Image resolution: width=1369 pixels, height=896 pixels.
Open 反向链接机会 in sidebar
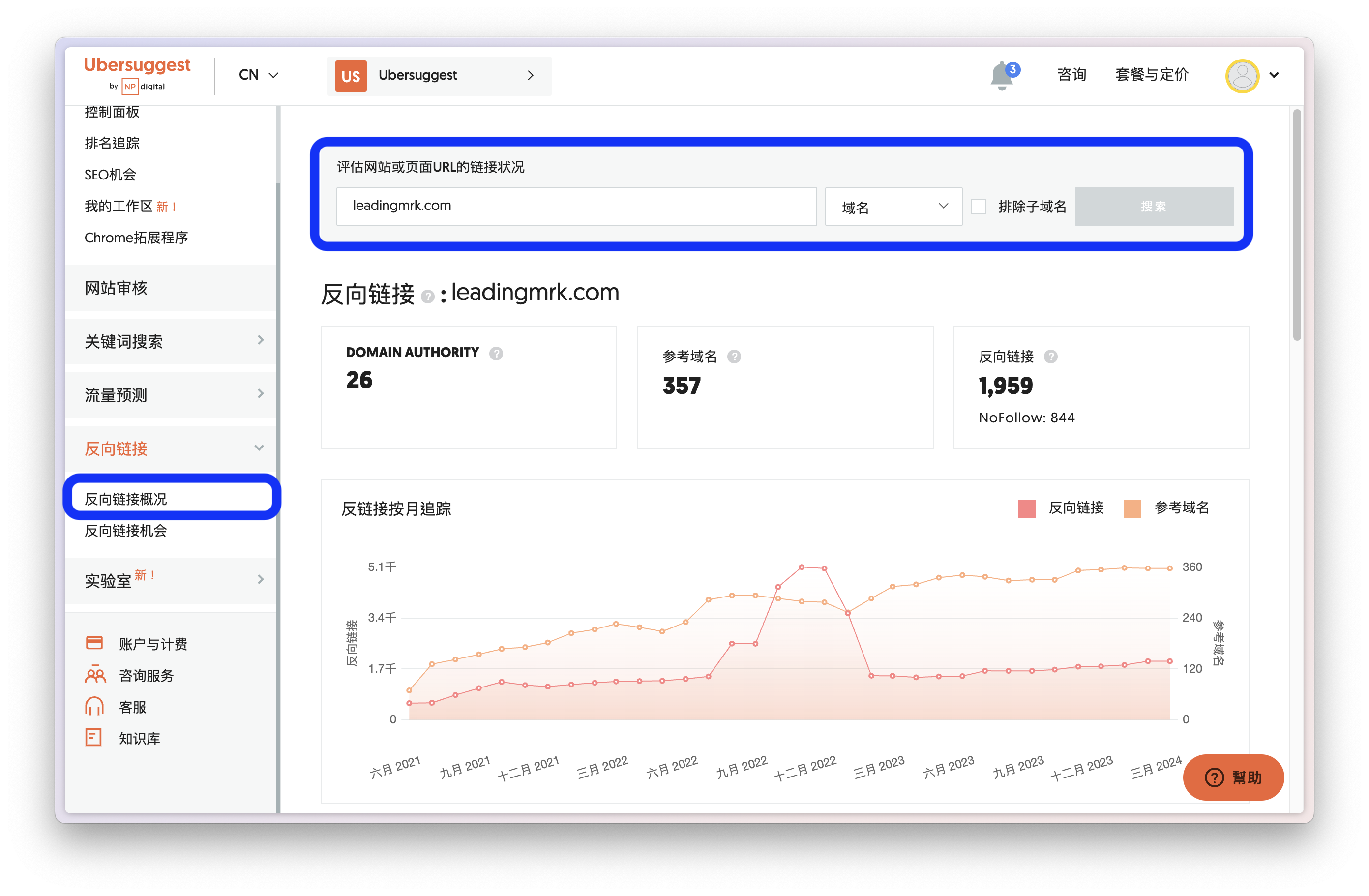pos(126,530)
